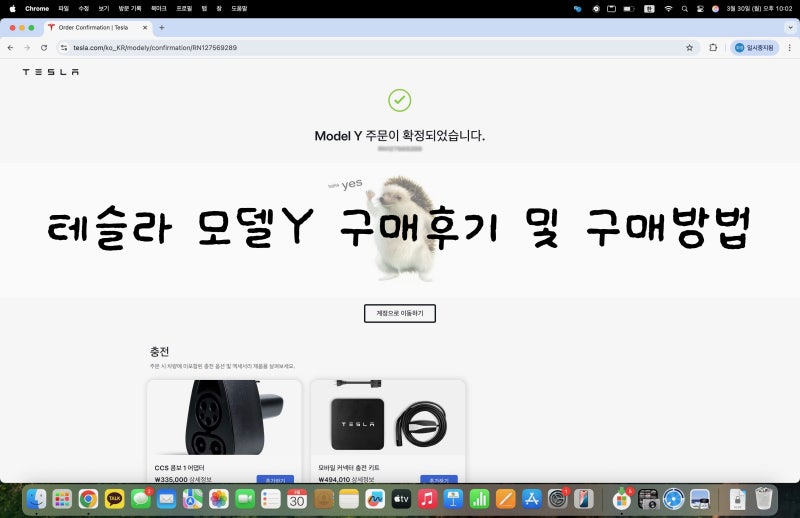The width and height of the screenshot is (800, 518).
Task: Select the mobile connector kit product image
Action: point(388,417)
